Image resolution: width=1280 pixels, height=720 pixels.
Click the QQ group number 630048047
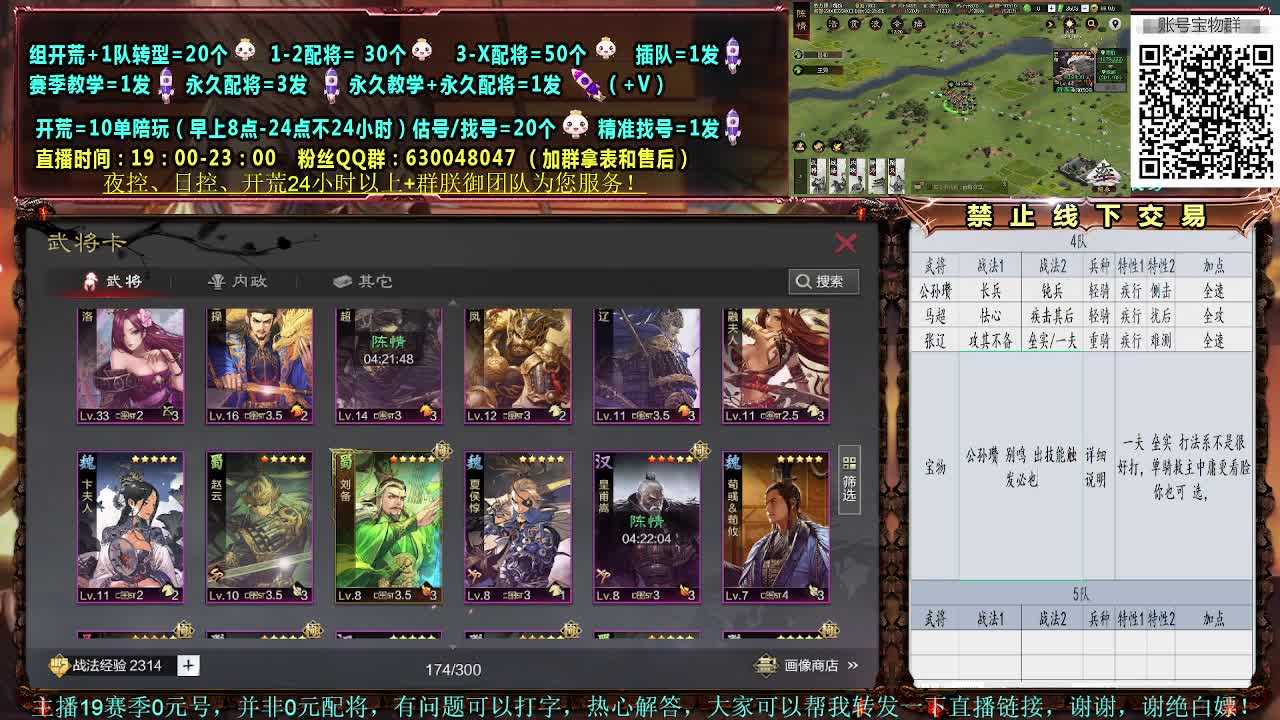pos(461,158)
